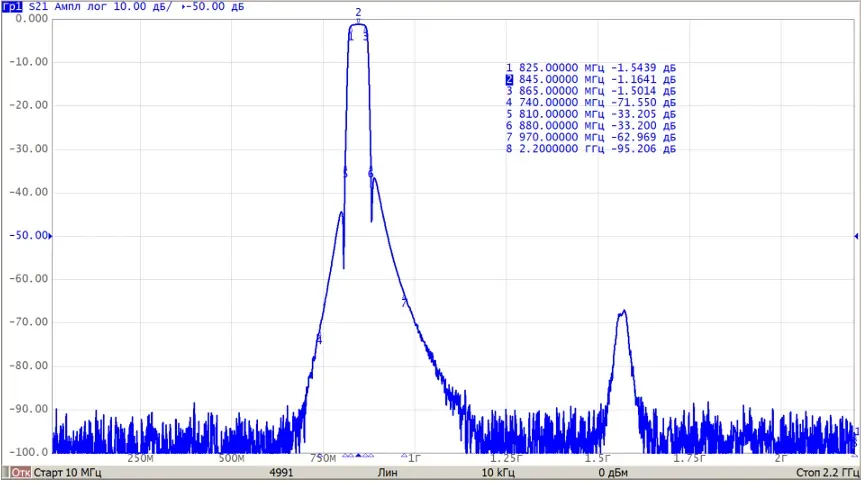Click marker row 6 880.00000 МГц
Screen dimensions: 861x481
[591, 125]
